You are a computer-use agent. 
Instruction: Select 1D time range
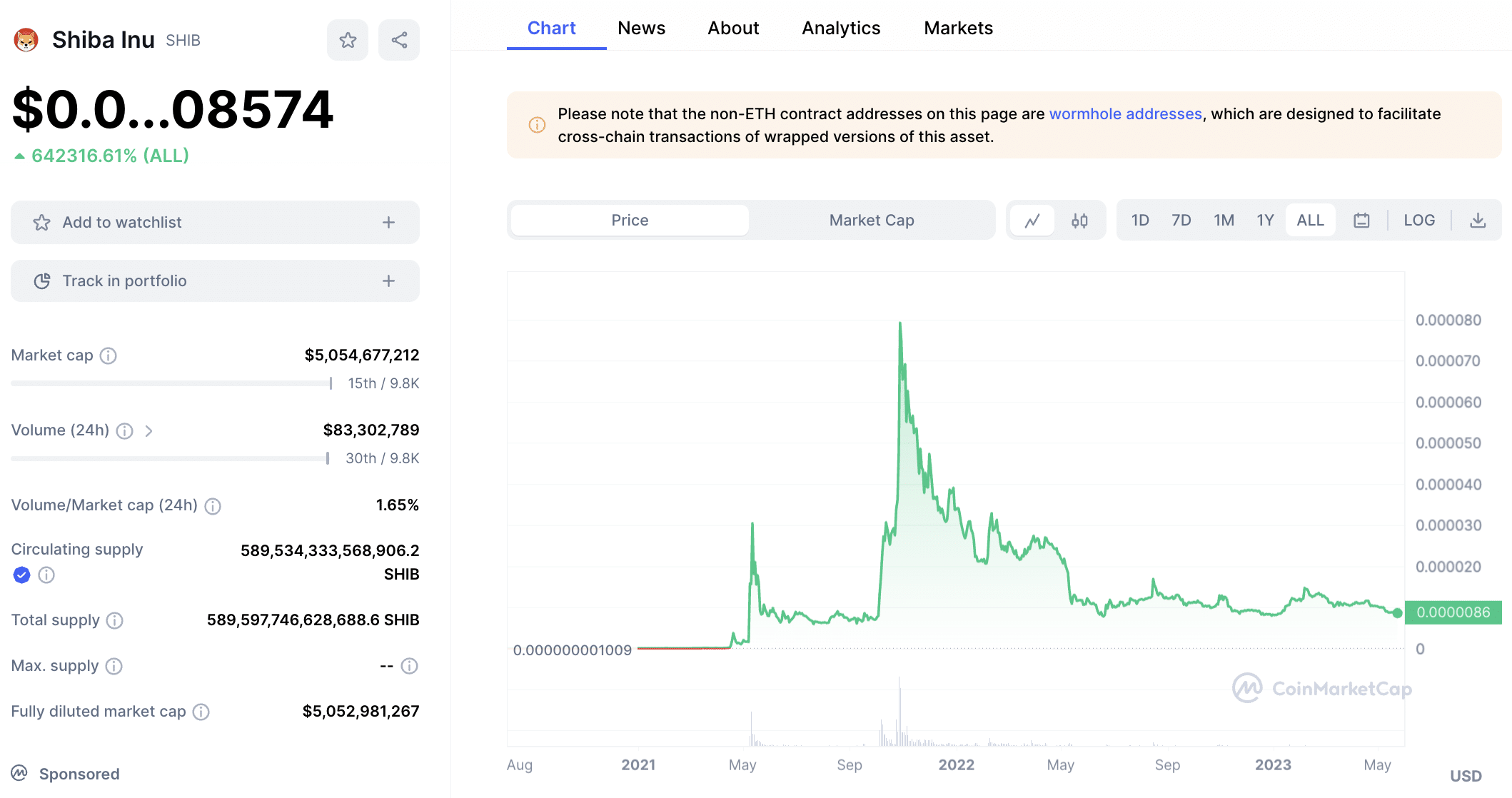click(1140, 221)
